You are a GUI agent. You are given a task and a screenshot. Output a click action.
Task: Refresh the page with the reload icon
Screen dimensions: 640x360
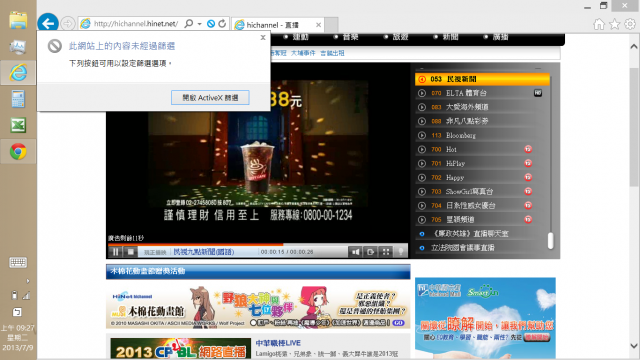[x=222, y=24]
